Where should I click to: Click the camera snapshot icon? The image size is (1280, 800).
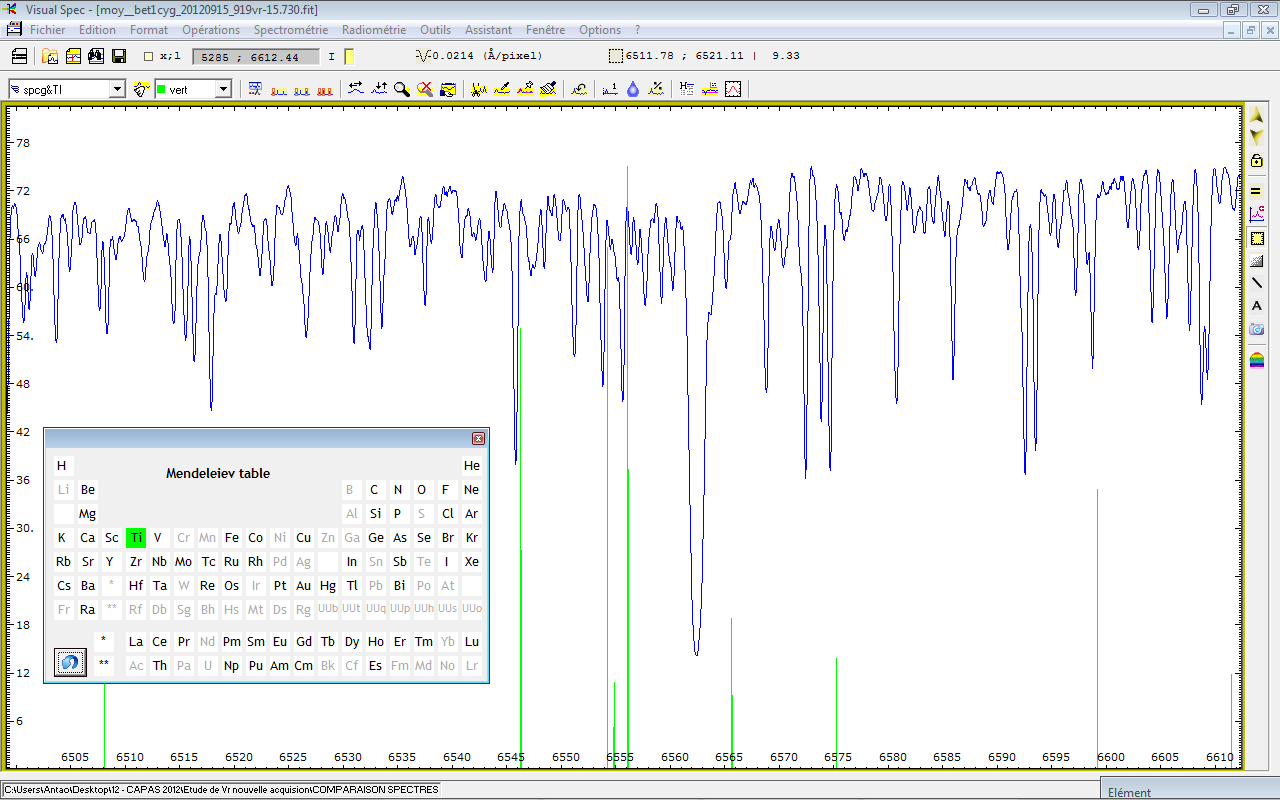(x=1257, y=330)
